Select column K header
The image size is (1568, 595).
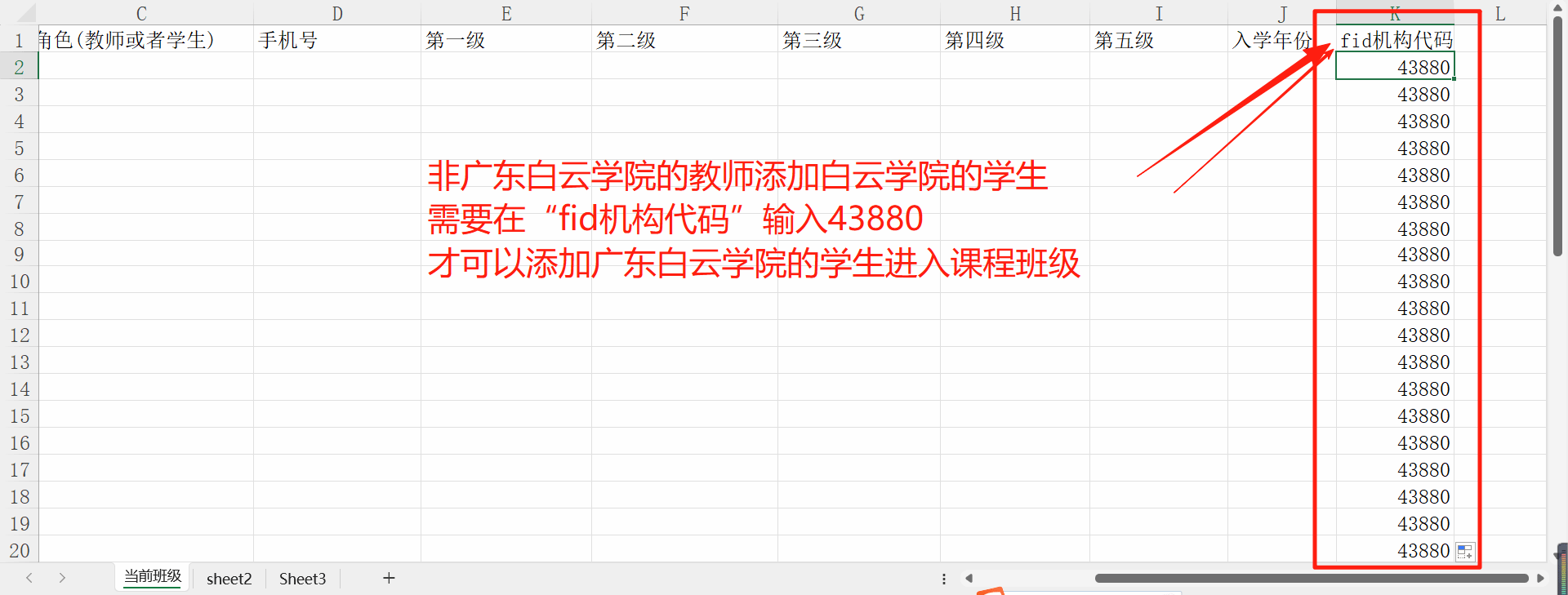click(1395, 13)
